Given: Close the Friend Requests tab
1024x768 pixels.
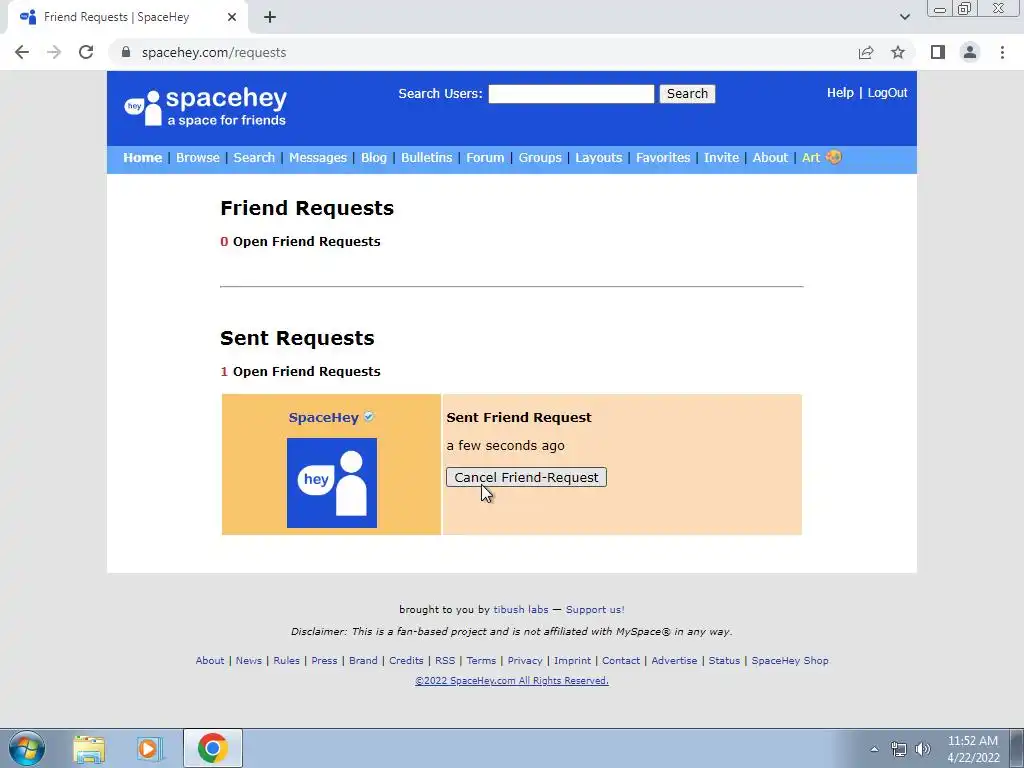Looking at the screenshot, I should (x=232, y=17).
